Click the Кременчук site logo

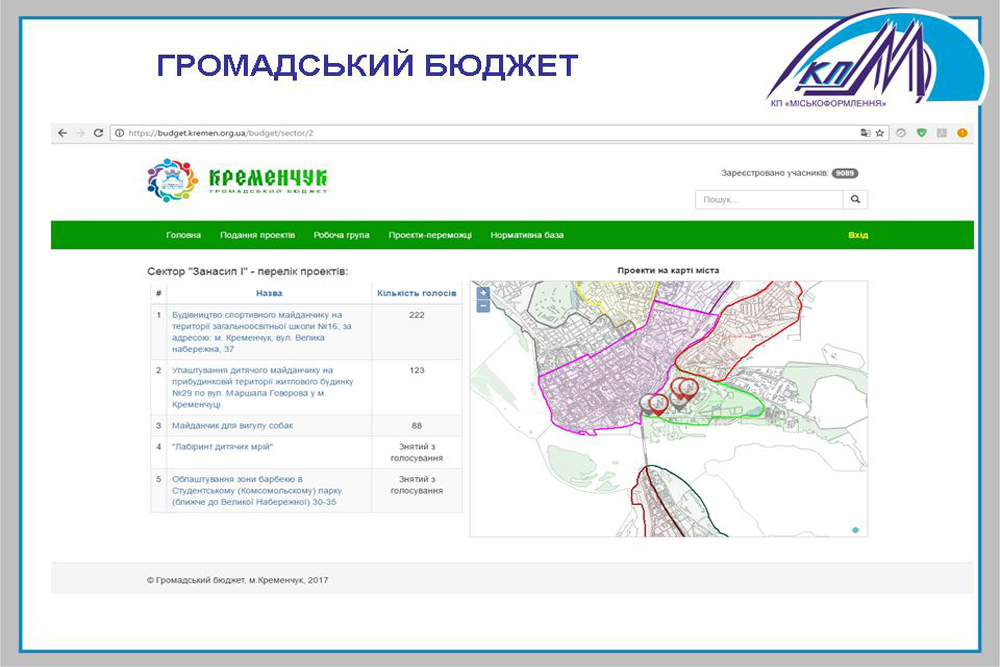click(x=237, y=180)
